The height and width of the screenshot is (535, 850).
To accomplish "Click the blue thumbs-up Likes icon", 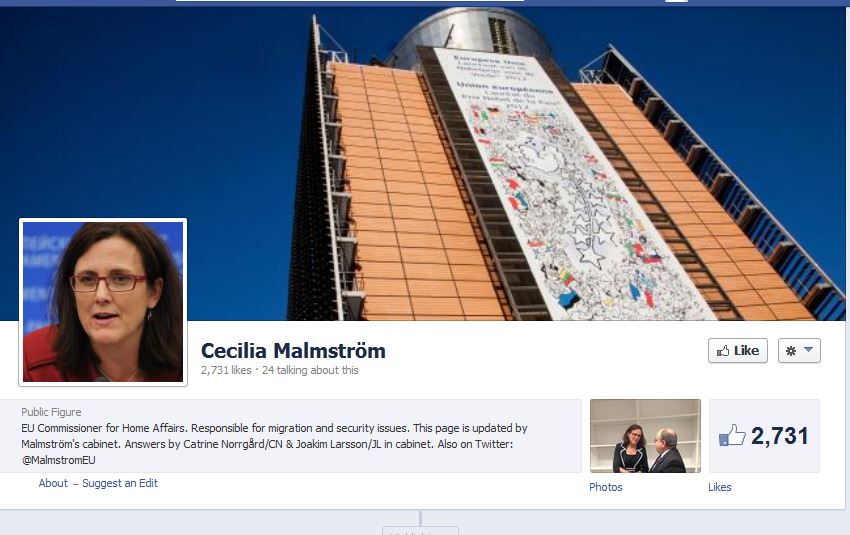I will (732, 435).
